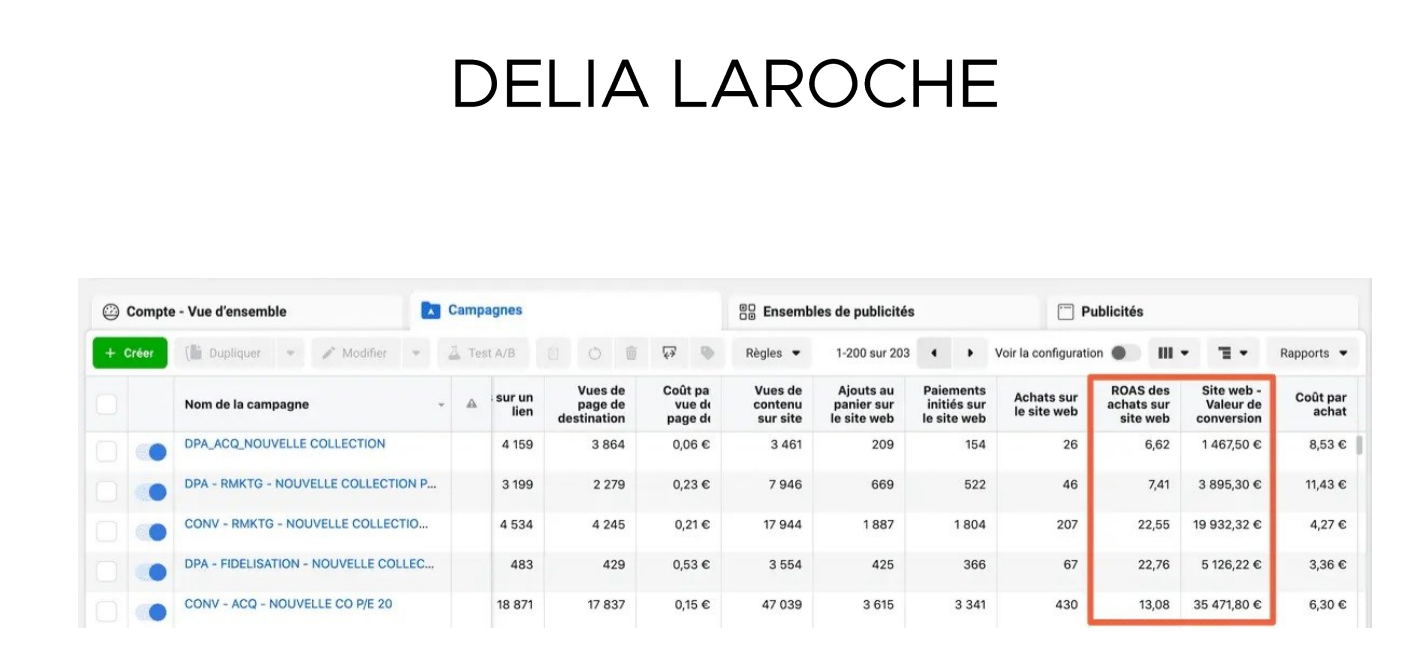This screenshot has height=672, width=1423.
Task: Toggle off DPA - RMKTG campaign switch
Action: click(151, 492)
